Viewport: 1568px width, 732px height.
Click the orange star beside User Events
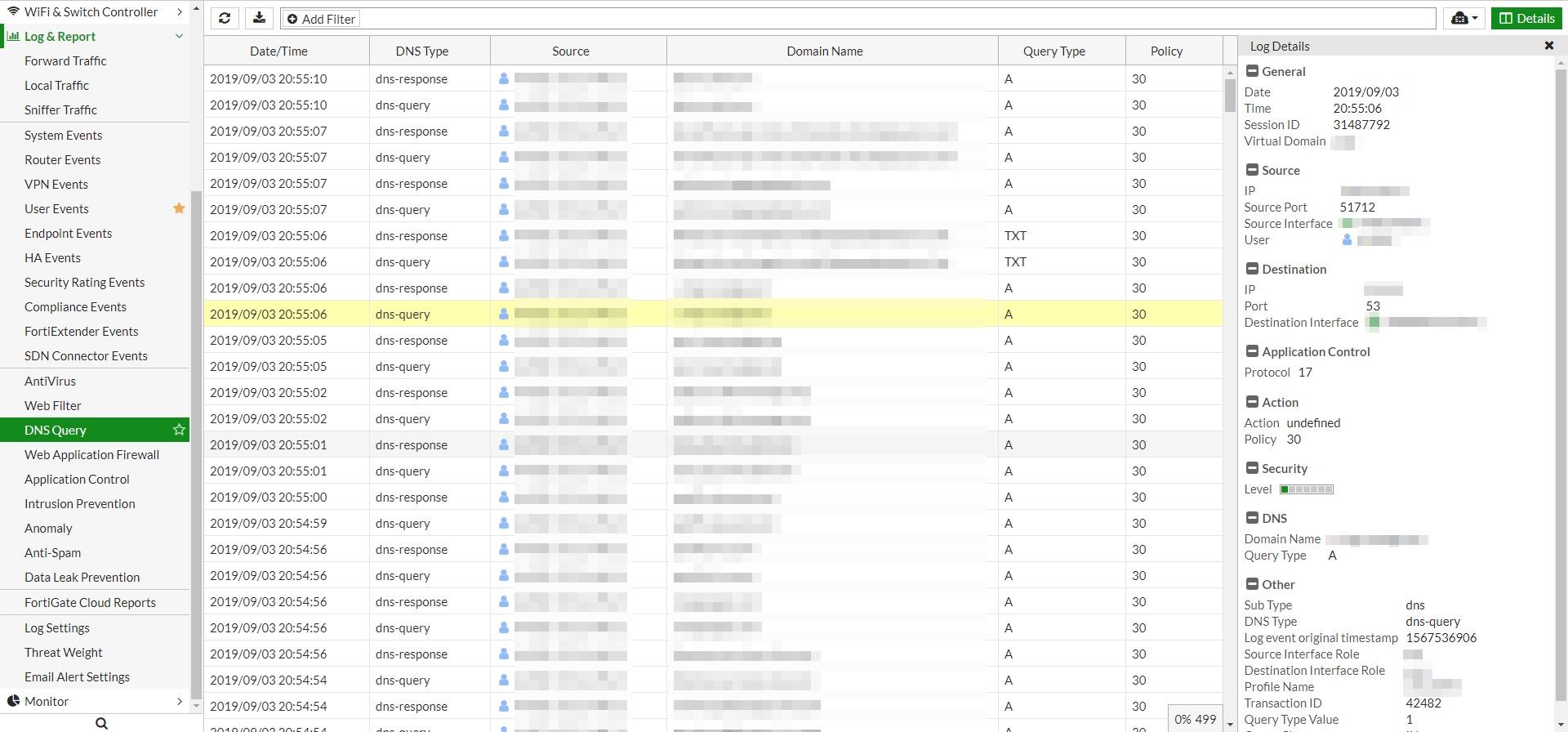(179, 208)
